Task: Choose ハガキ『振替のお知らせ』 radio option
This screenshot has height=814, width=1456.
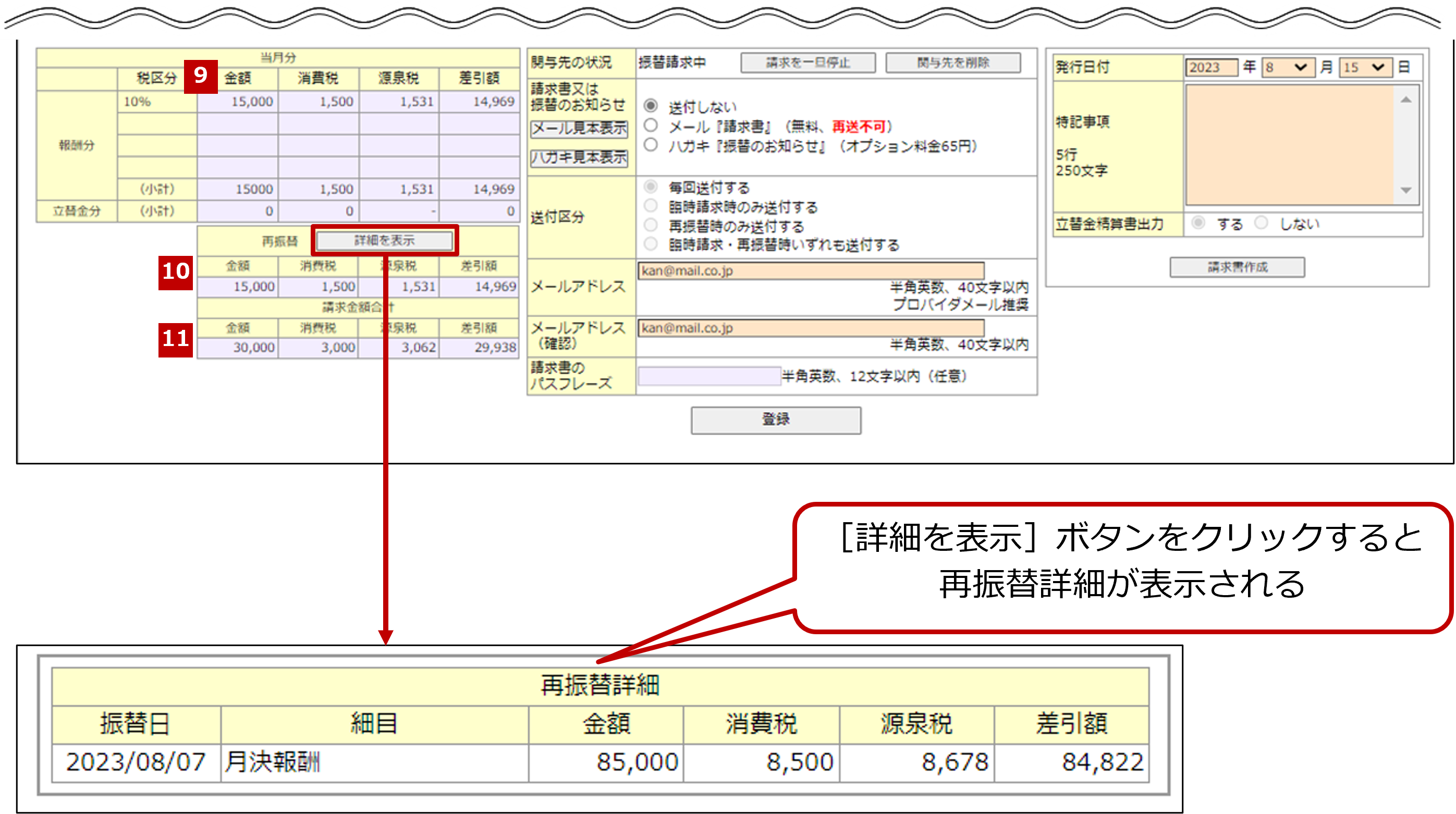Action: point(651,145)
